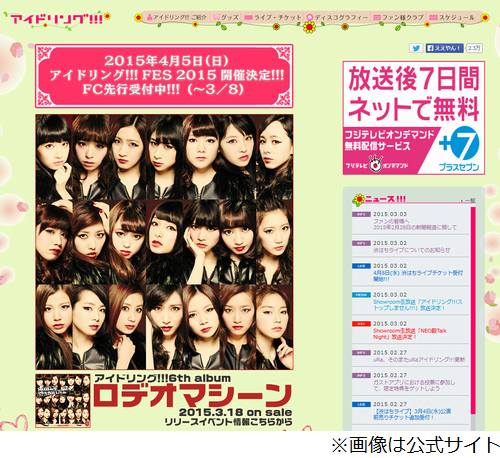
Task: Open the ライブ・チケット menu item
Action: point(273,17)
